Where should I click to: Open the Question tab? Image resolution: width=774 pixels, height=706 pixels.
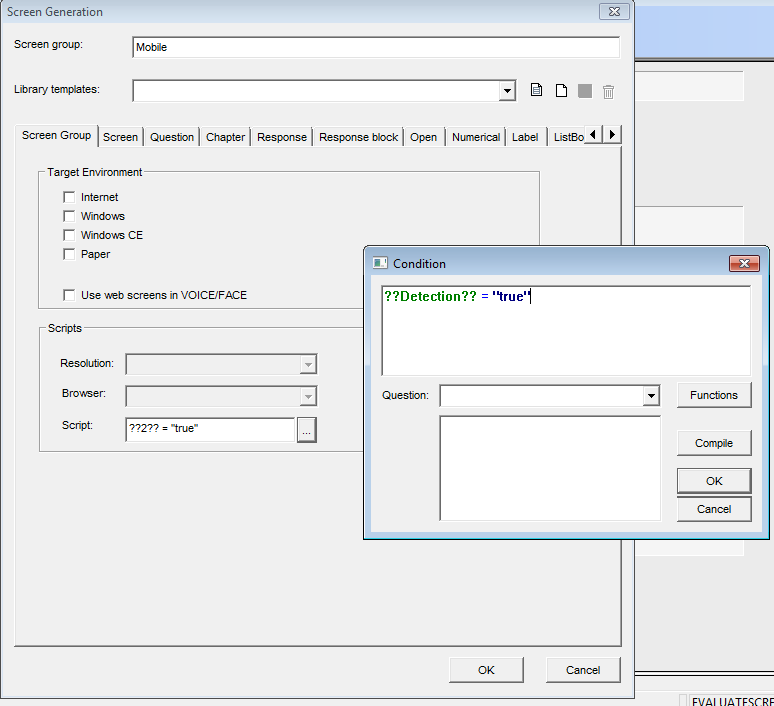click(172, 137)
